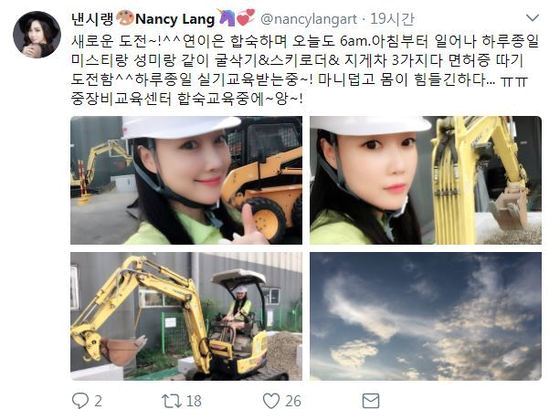Open the selfie photo with the excavator arm
The image size is (560, 420).
(426, 180)
